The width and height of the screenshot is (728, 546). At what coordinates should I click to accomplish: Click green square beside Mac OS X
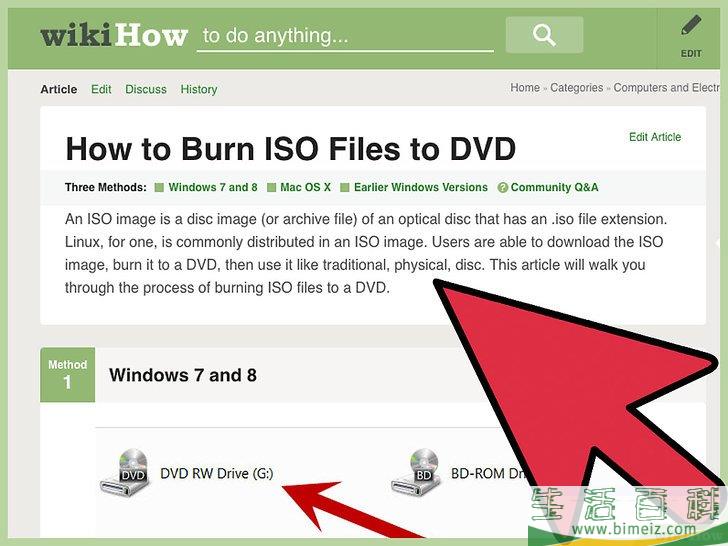pyautogui.click(x=272, y=188)
